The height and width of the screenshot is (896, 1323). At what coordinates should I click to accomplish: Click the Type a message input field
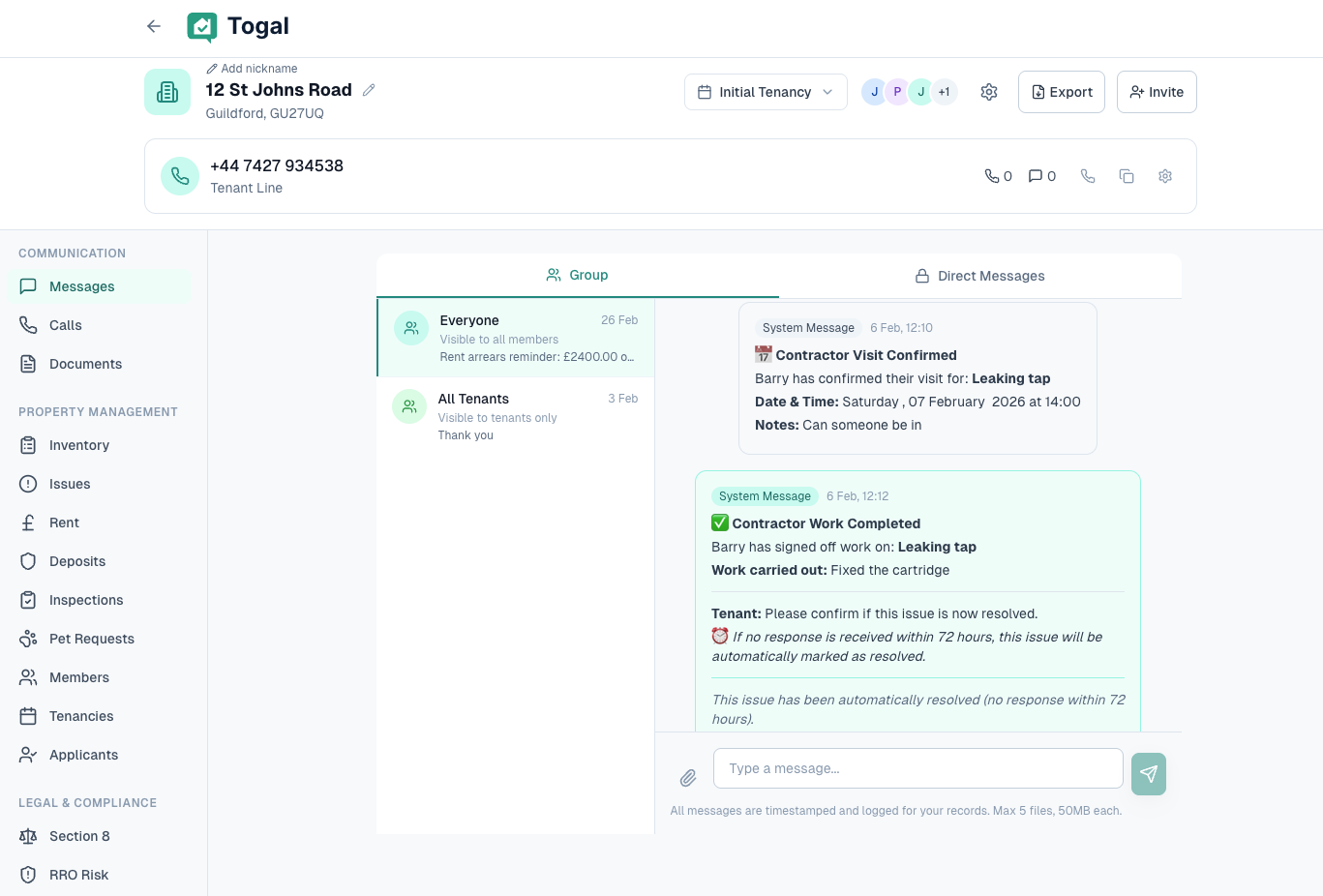(917, 767)
